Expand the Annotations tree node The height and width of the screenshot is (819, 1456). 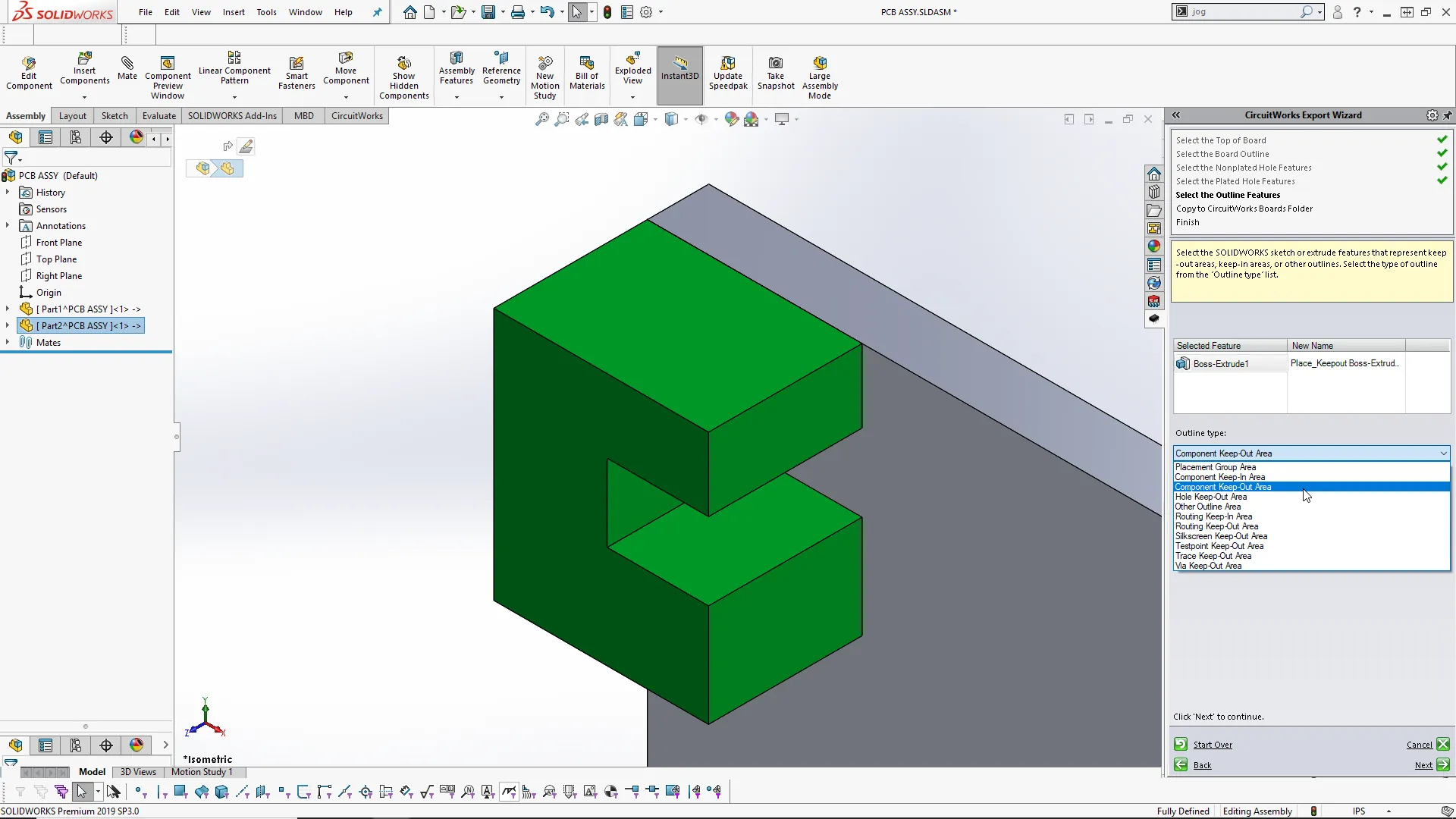(x=8, y=226)
